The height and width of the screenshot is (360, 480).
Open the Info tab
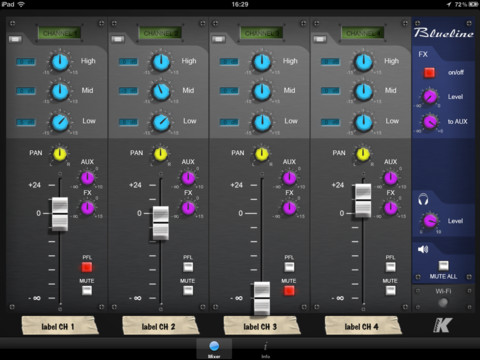click(x=265, y=349)
